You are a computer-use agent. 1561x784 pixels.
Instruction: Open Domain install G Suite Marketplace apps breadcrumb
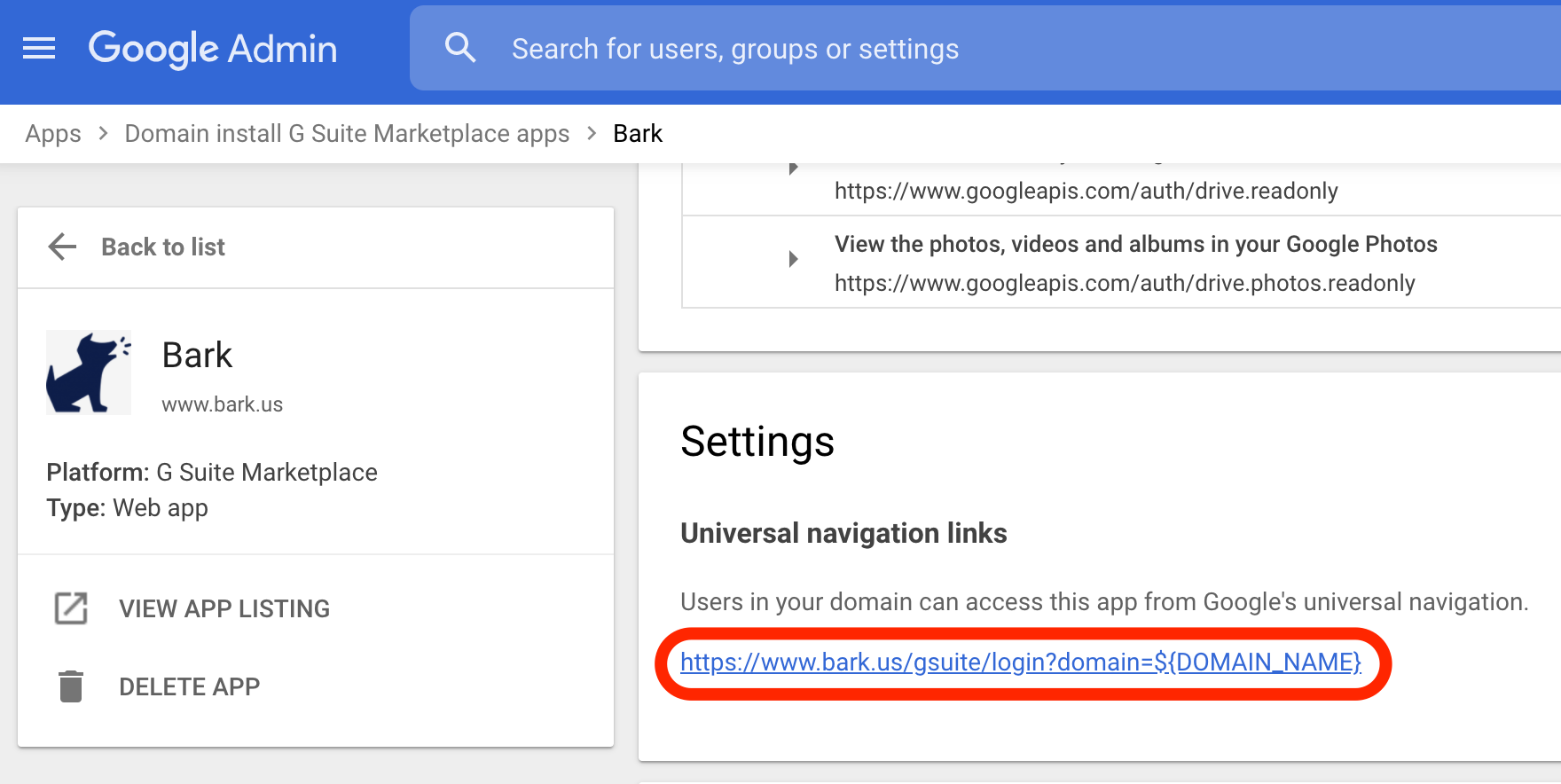(347, 134)
